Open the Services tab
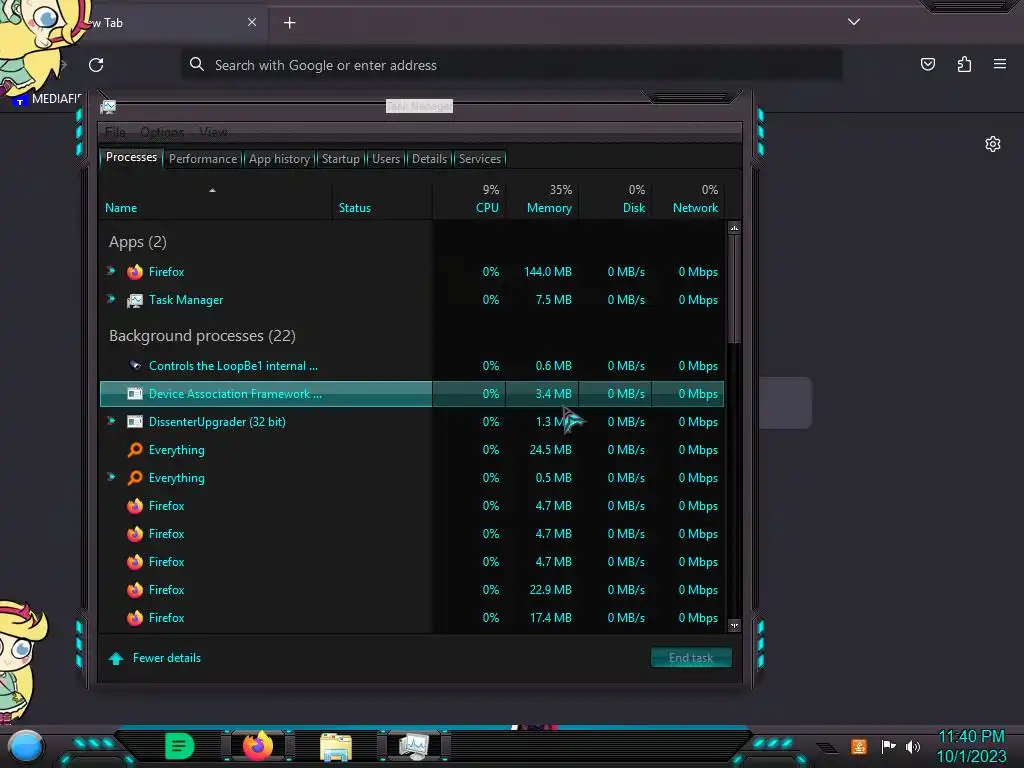The width and height of the screenshot is (1024, 768). point(480,159)
